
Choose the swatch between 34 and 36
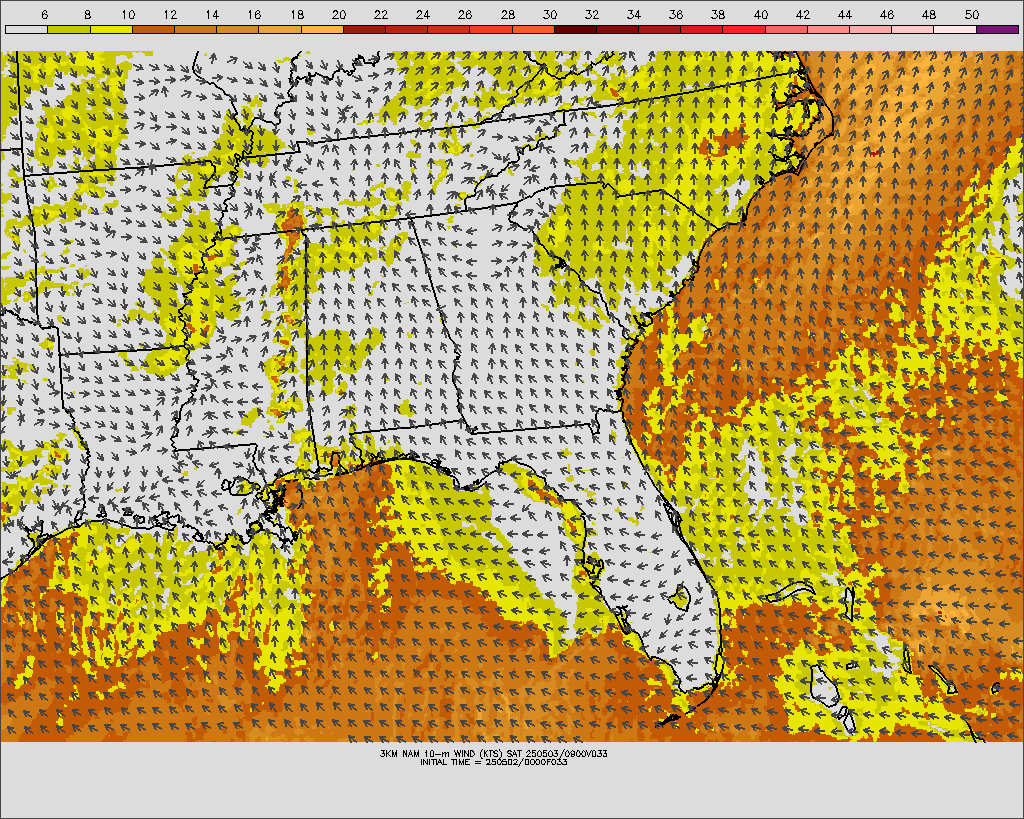[x=660, y=29]
